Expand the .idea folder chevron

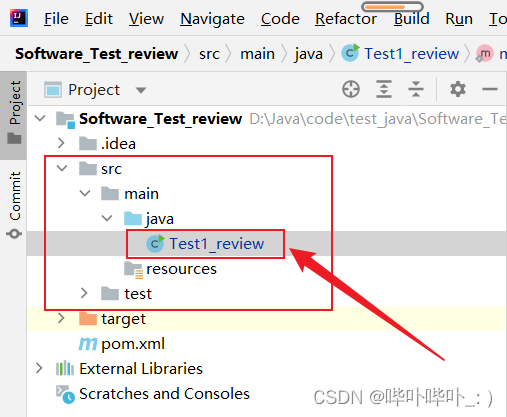tap(61, 143)
